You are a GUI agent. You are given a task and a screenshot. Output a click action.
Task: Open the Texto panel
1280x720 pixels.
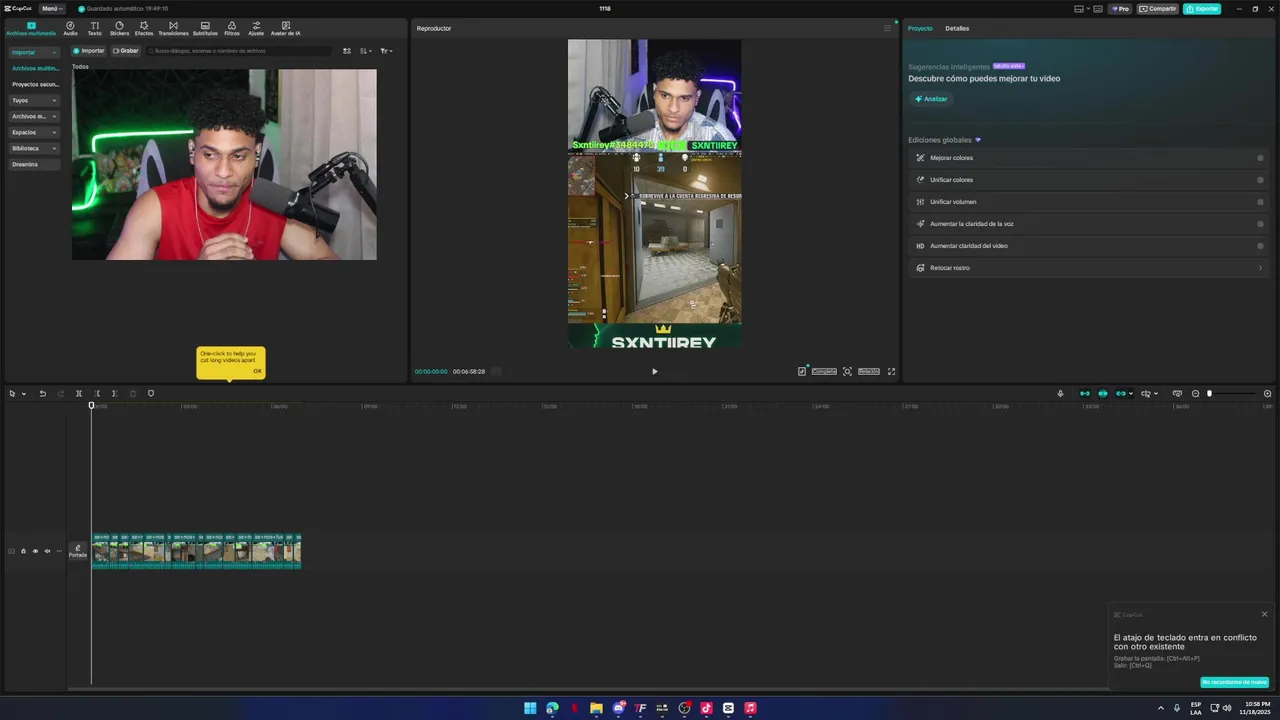coord(94,28)
